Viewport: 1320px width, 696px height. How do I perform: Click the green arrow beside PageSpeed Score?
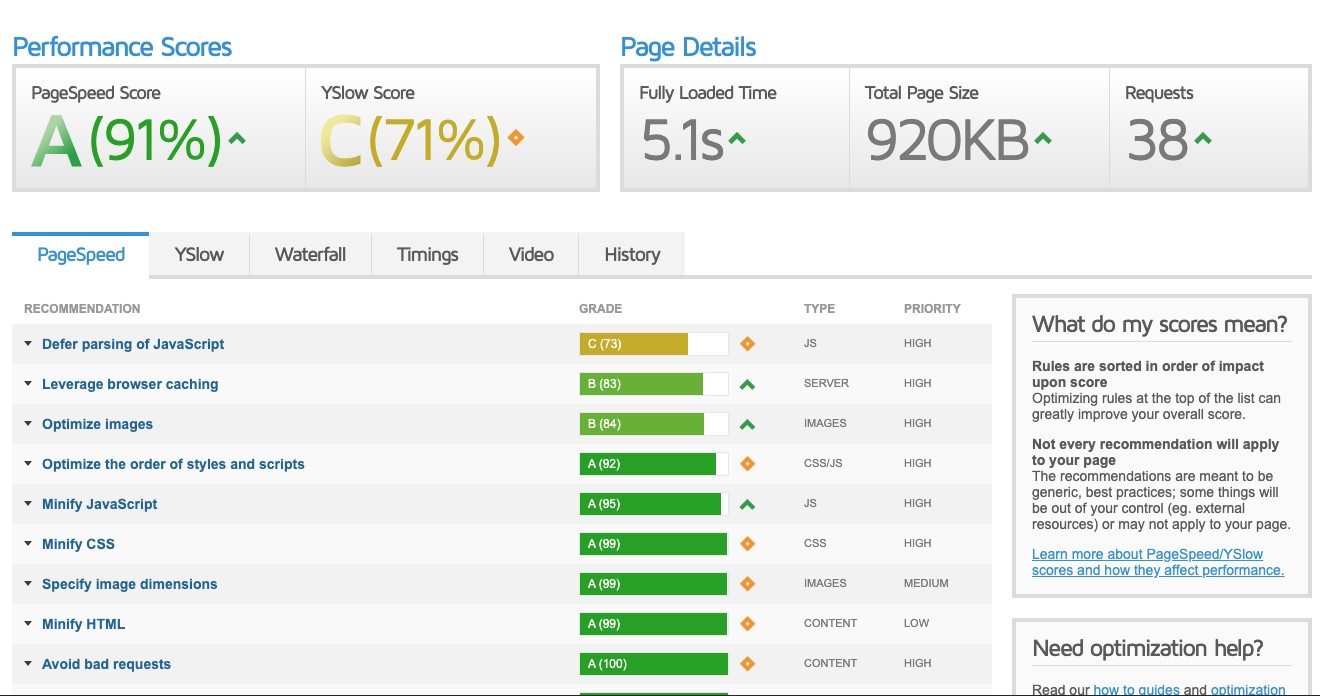pos(237,139)
